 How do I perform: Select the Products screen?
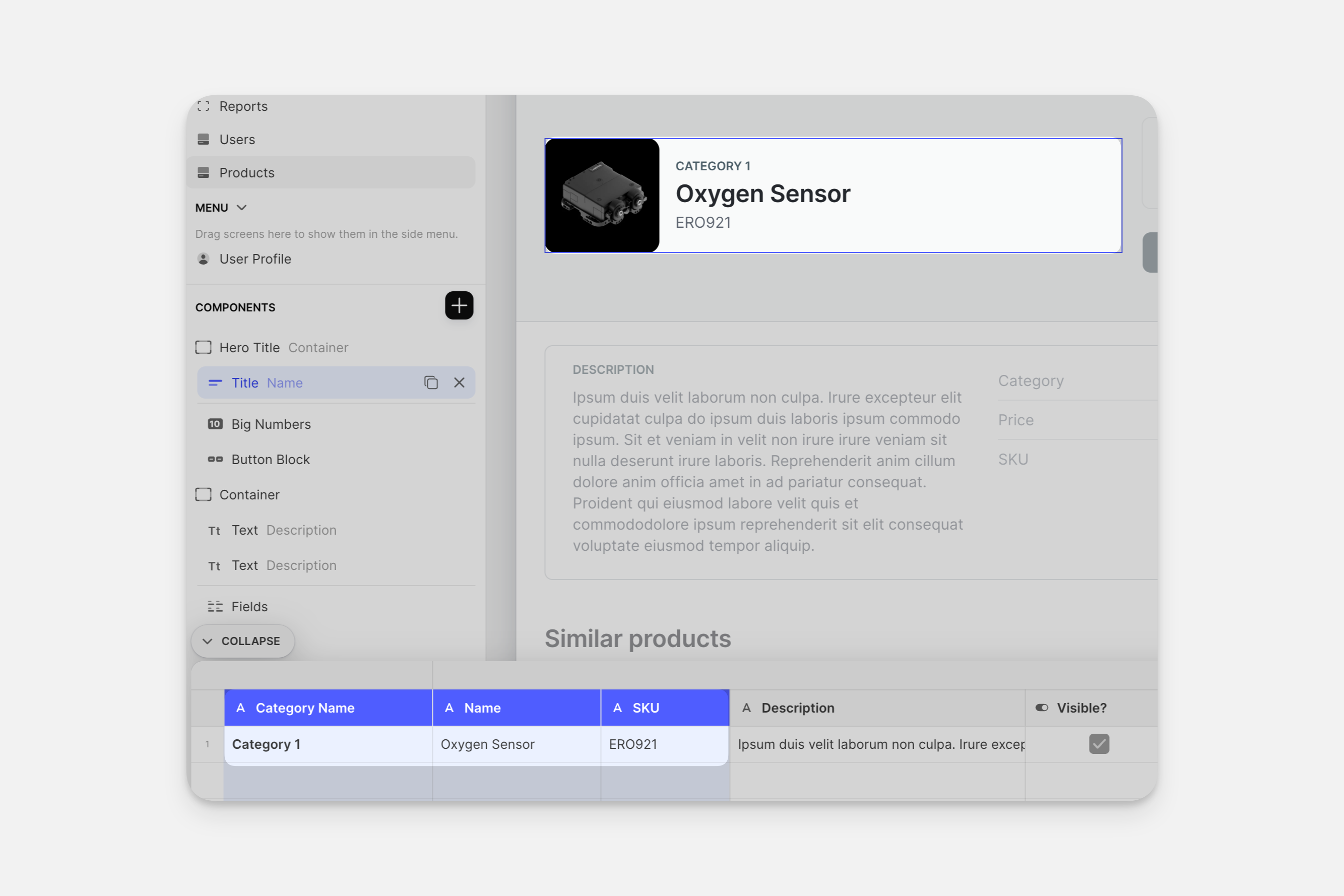click(x=331, y=172)
